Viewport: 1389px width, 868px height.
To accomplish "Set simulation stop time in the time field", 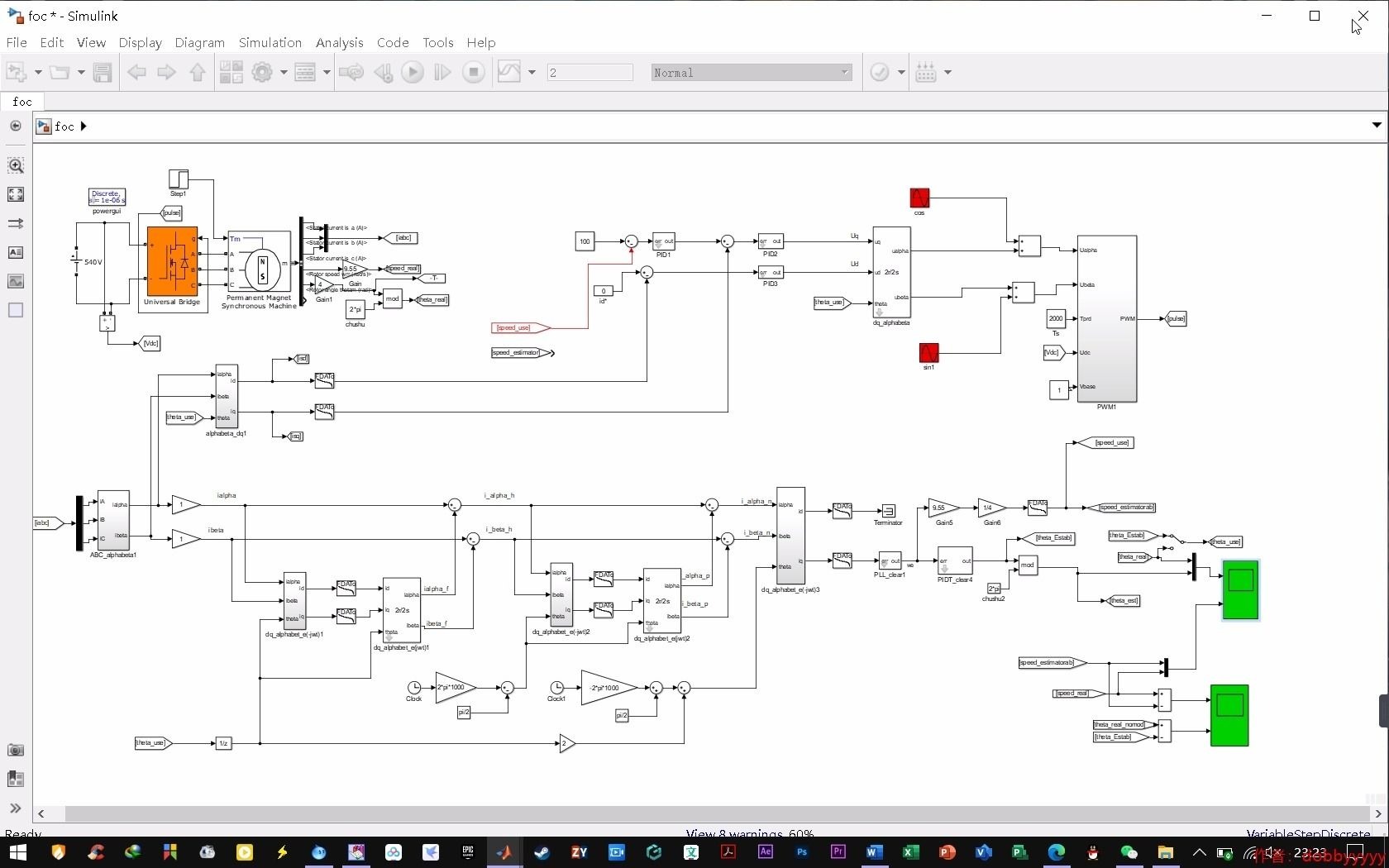I will coord(589,72).
